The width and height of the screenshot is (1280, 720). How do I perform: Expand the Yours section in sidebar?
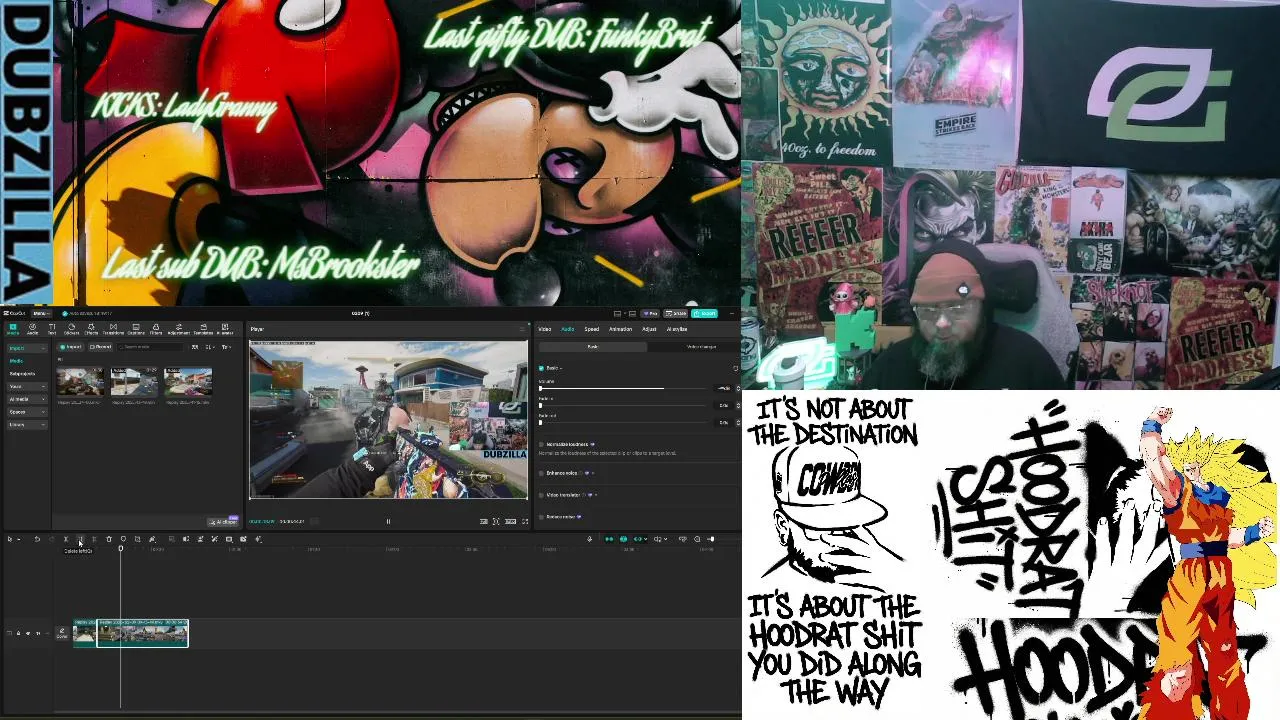click(27, 387)
